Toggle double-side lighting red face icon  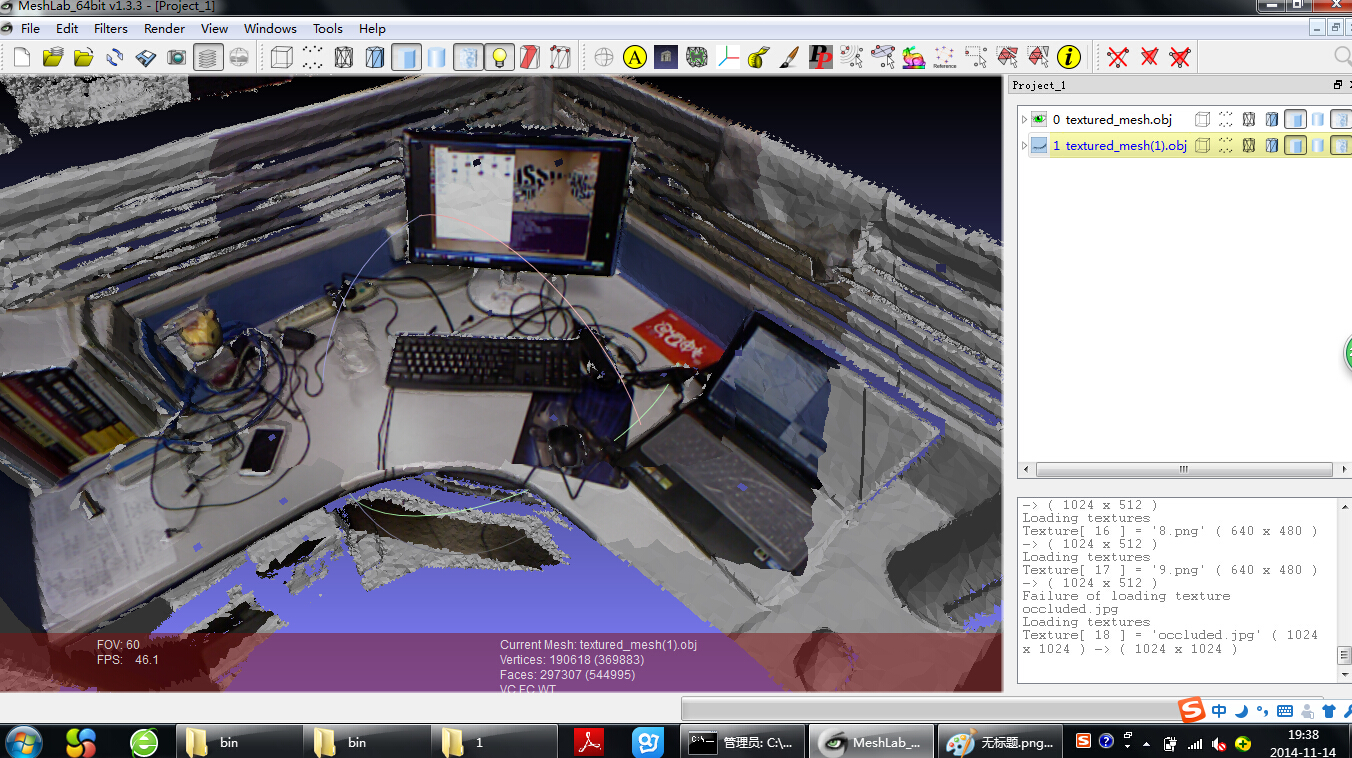point(530,57)
